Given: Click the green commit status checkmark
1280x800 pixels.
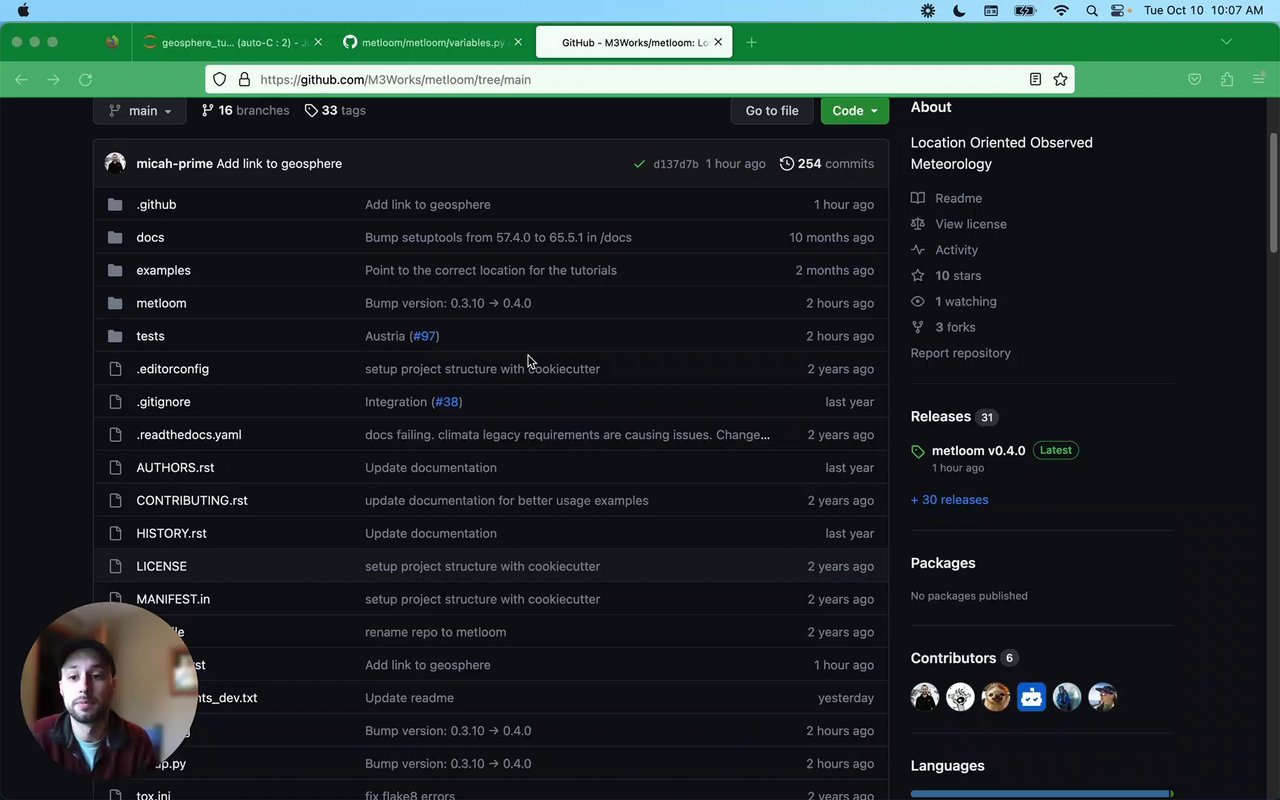Looking at the screenshot, I should pyautogui.click(x=639, y=164).
